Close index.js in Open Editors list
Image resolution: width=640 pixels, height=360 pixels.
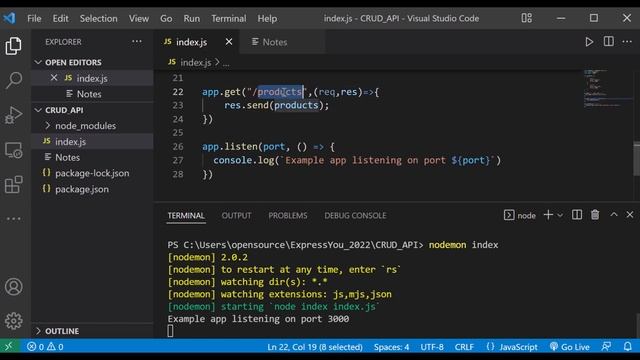tap(54, 78)
